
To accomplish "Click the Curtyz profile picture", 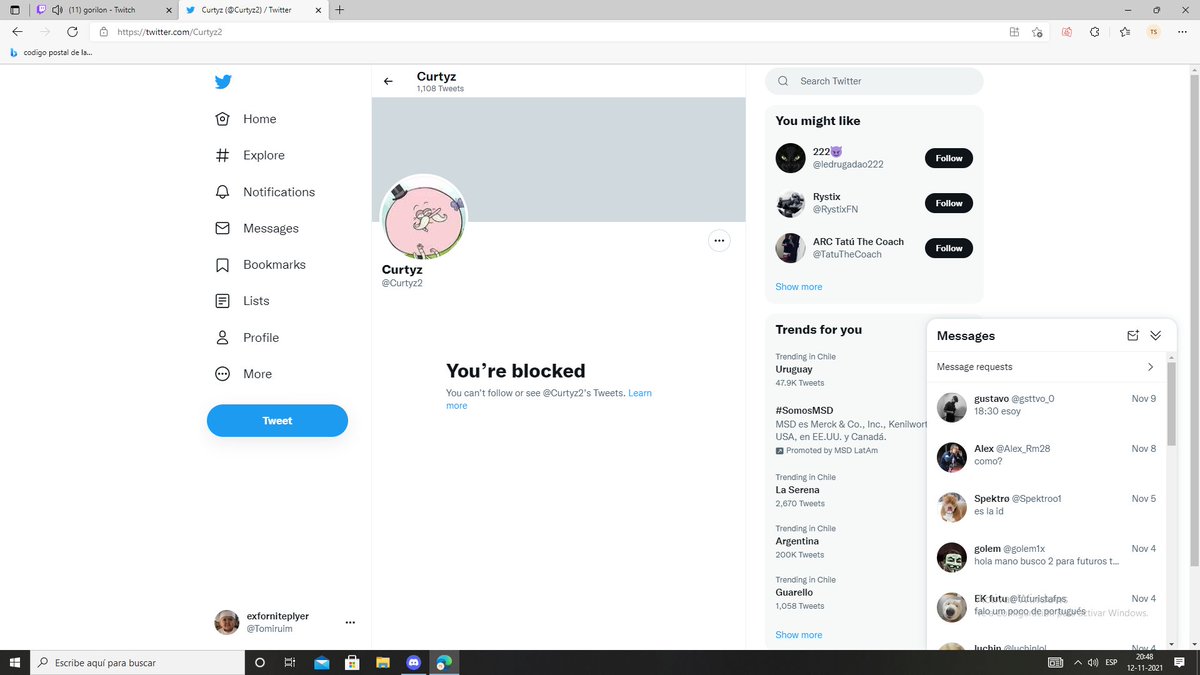I will [x=424, y=218].
